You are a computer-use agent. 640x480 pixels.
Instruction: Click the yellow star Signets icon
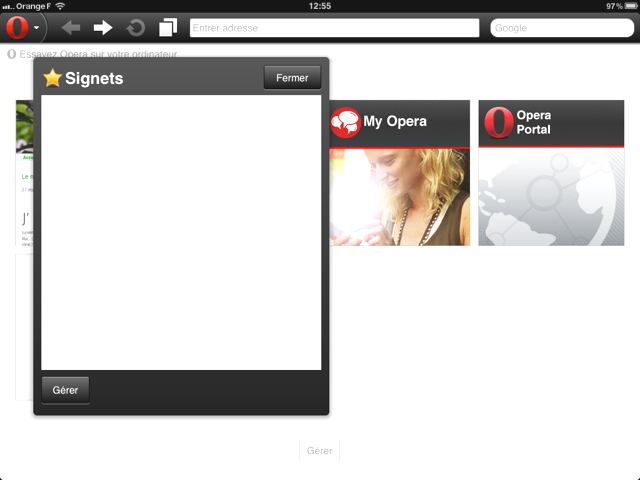coord(53,78)
